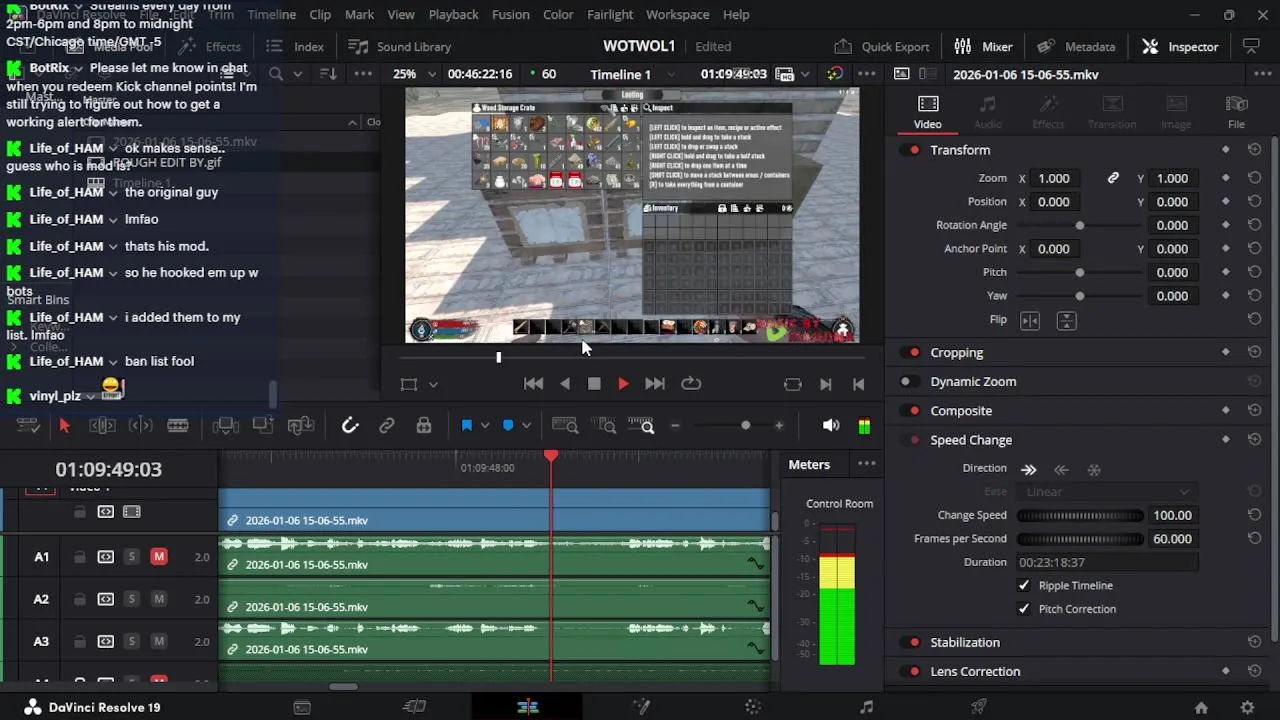Open the Metadata panel
The height and width of the screenshot is (720, 1280).
1076,47
